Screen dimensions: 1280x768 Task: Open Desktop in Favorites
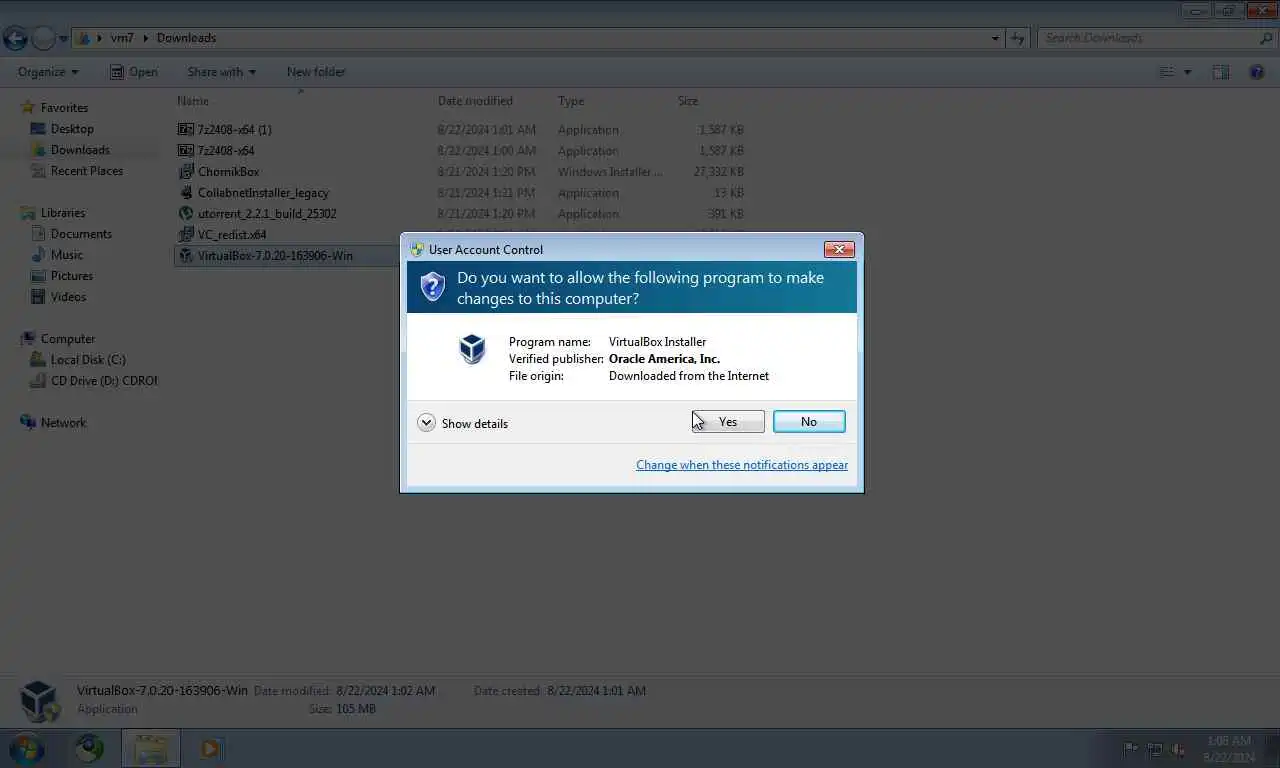[72, 129]
